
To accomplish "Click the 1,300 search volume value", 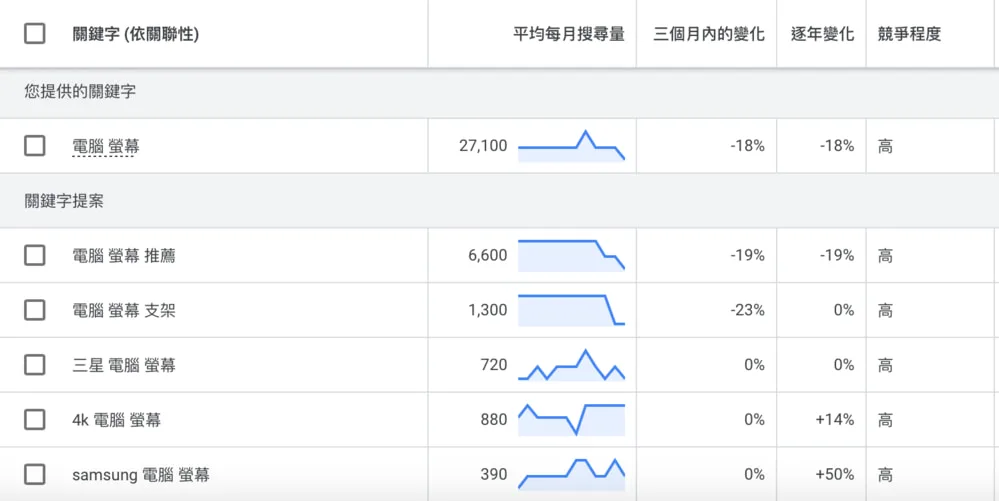I will click(x=487, y=310).
